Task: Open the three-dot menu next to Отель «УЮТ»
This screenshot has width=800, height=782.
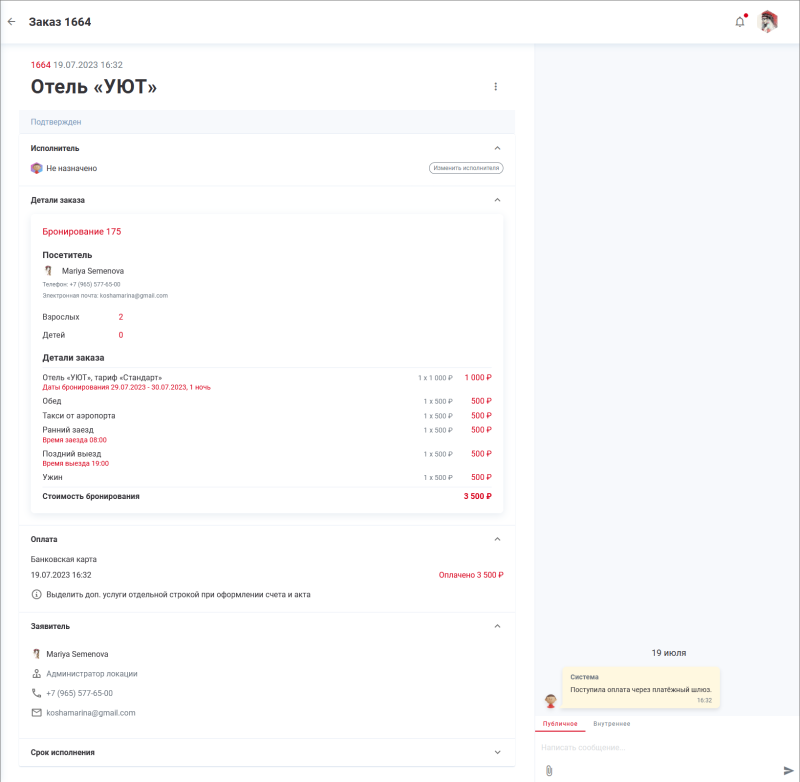Action: (x=495, y=87)
